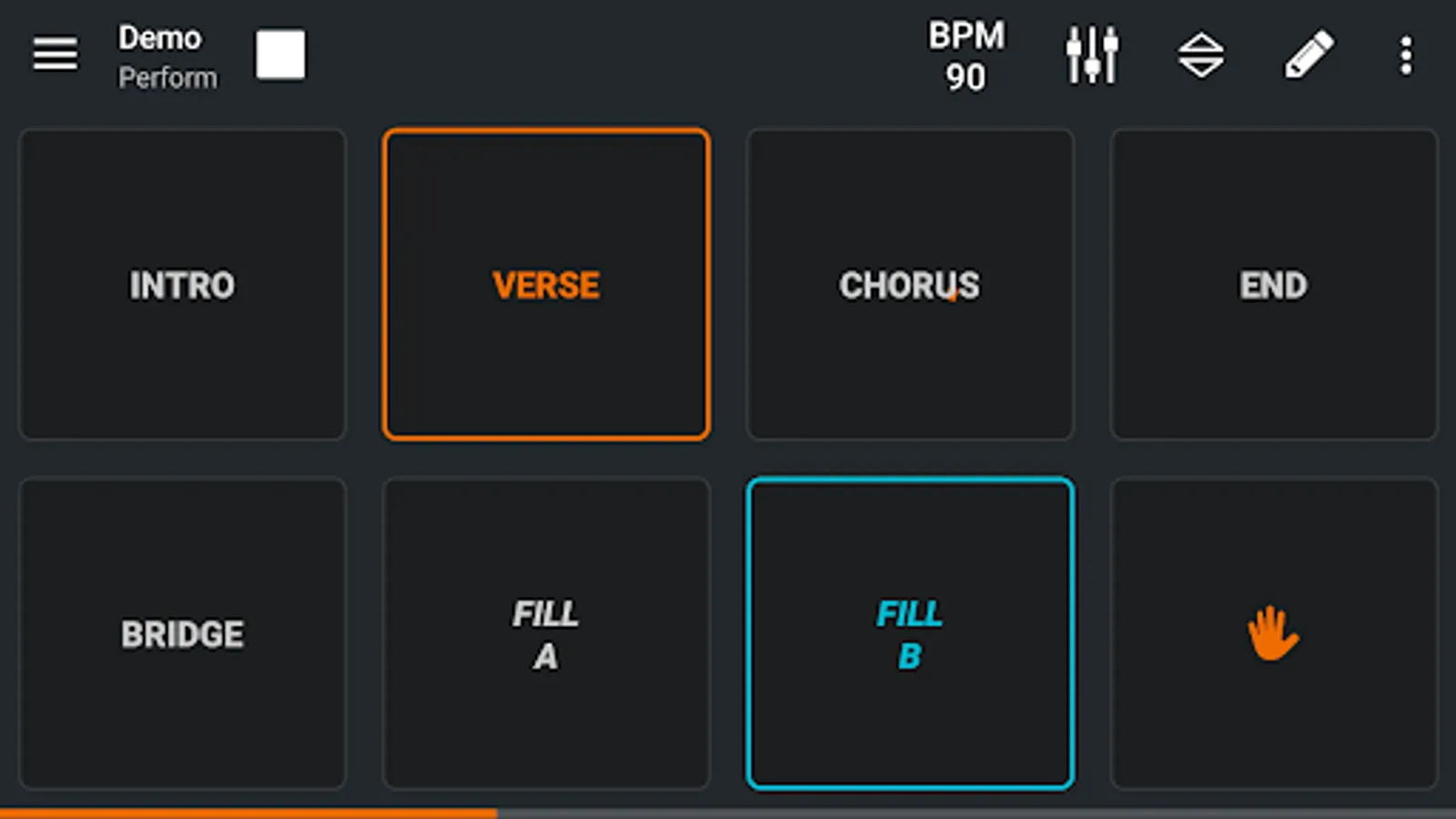Image resolution: width=1456 pixels, height=819 pixels.
Task: Toggle the highlighted FILL B pad
Action: pos(910,633)
